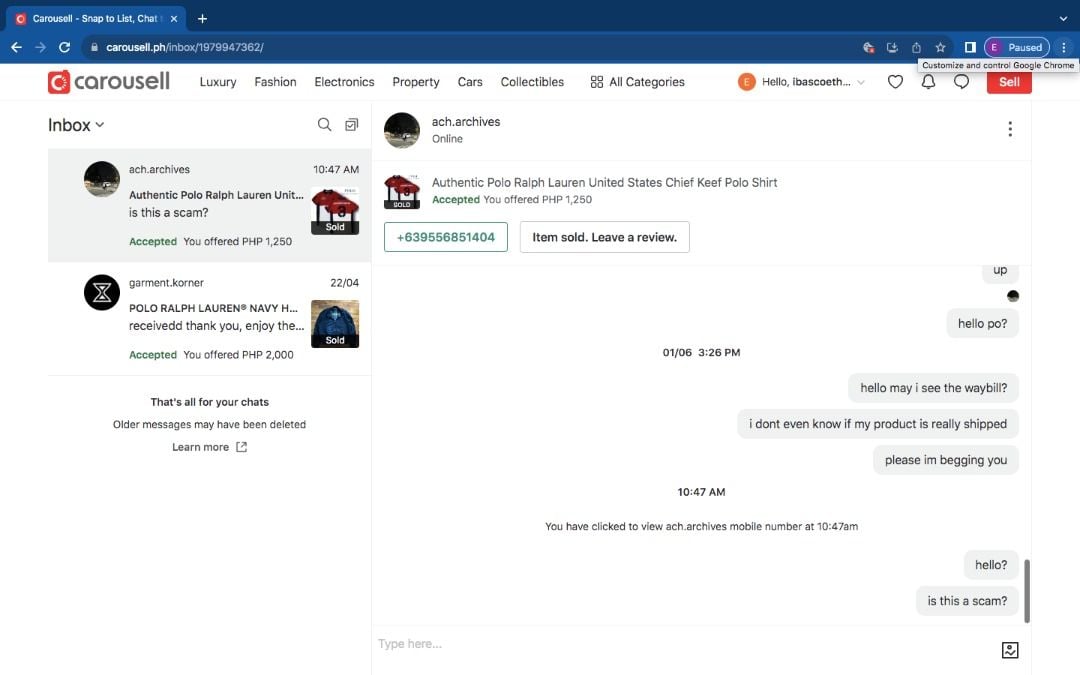Search the inbox with magnifier icon
The height and width of the screenshot is (675, 1080).
(x=324, y=124)
